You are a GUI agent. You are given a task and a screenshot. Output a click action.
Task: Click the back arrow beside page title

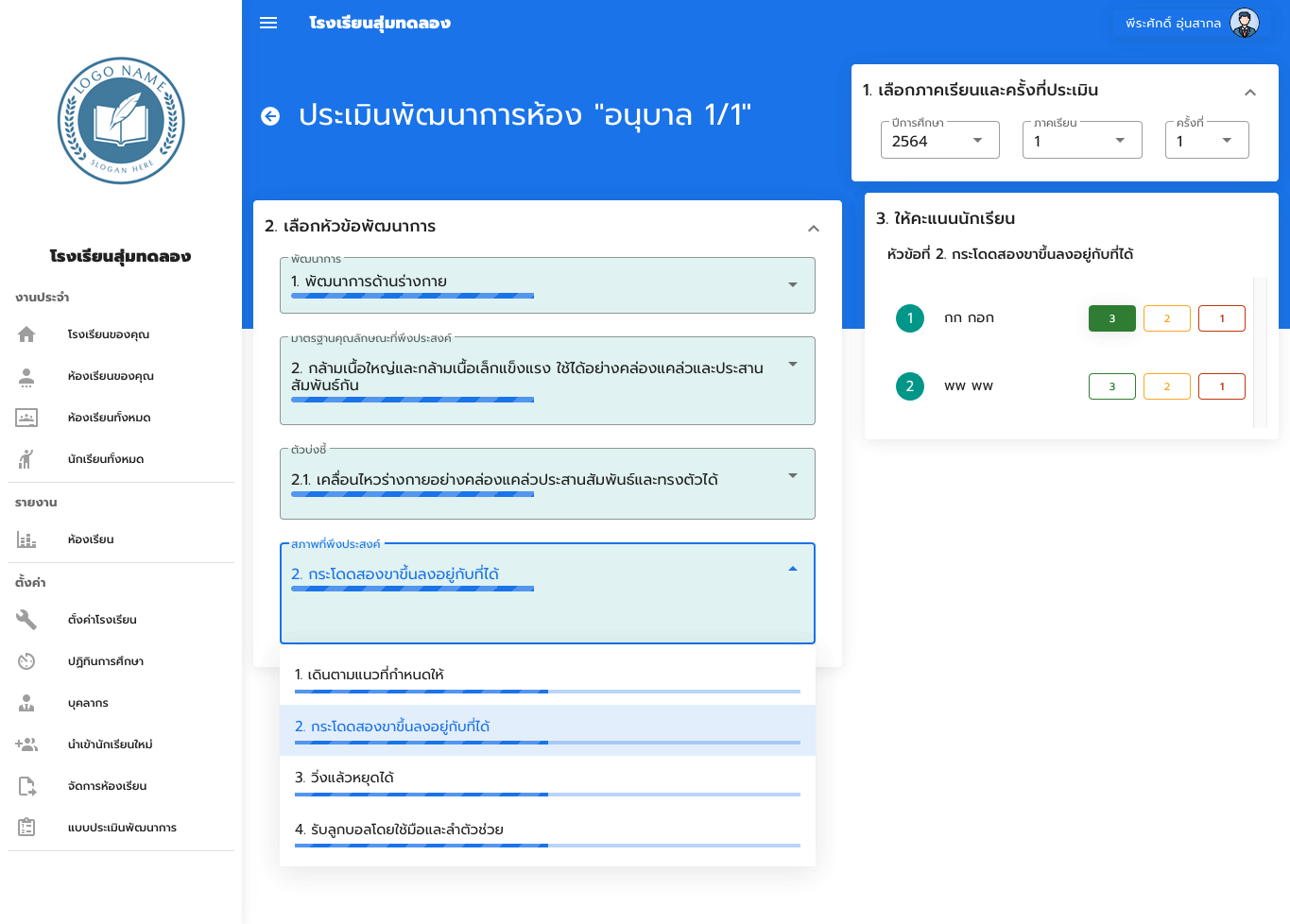click(270, 116)
